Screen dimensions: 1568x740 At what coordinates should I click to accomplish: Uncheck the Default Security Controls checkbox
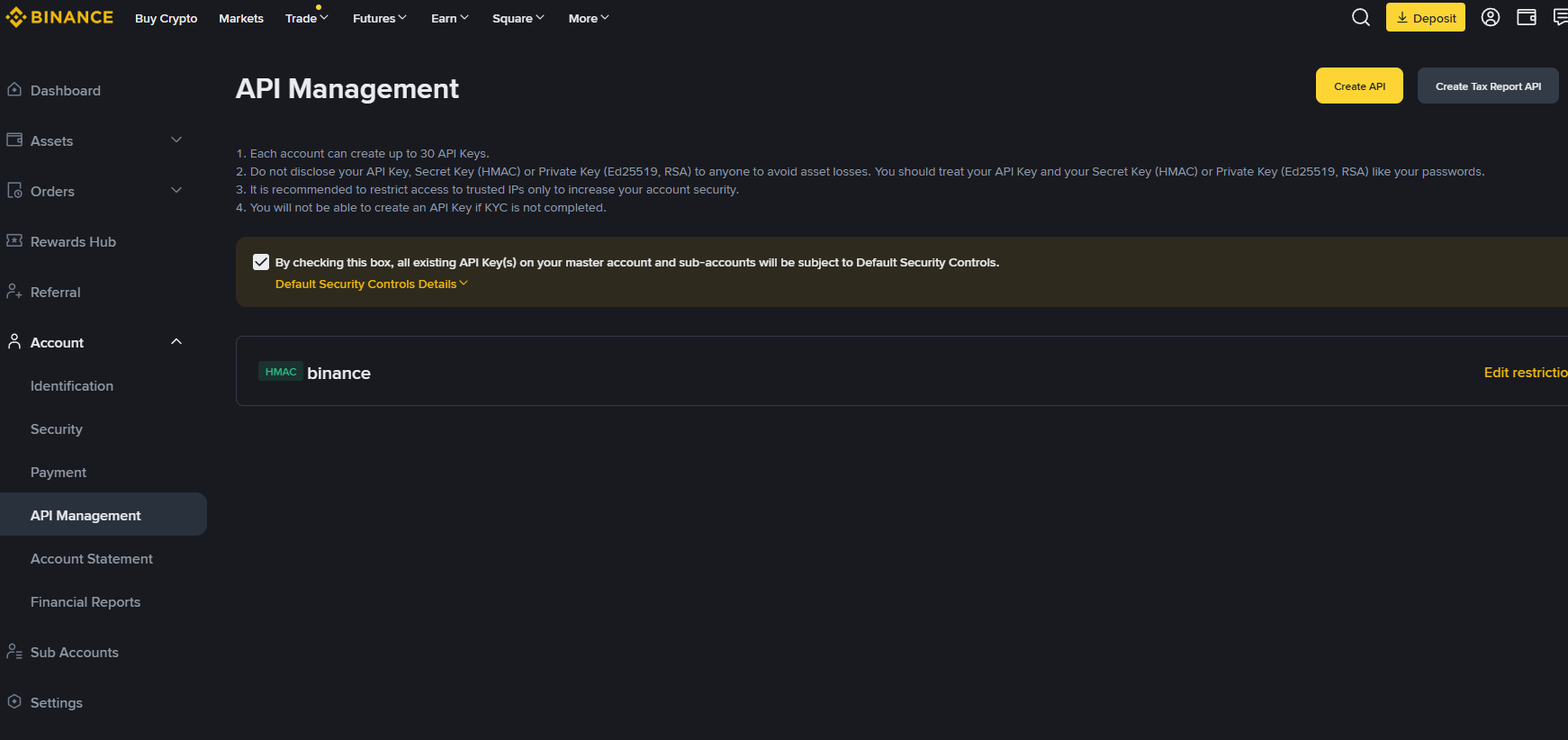261,262
